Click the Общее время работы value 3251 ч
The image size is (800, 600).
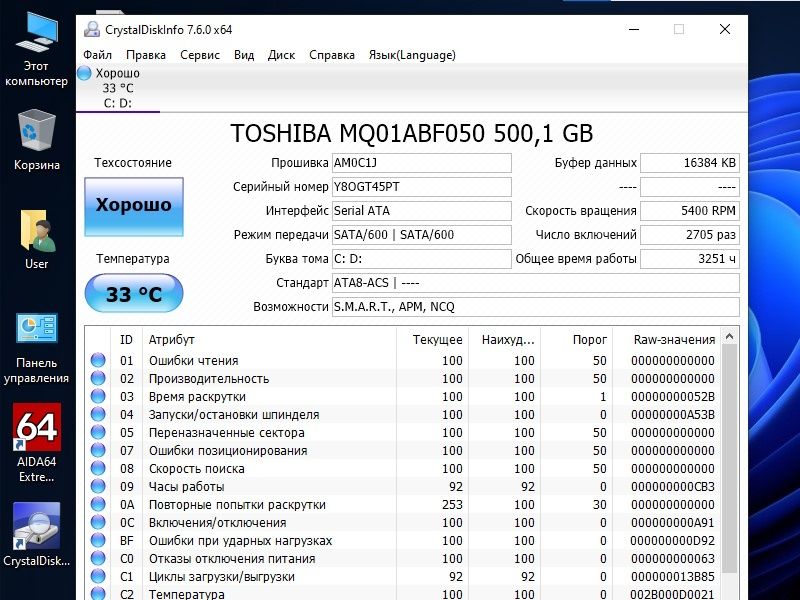(690, 259)
